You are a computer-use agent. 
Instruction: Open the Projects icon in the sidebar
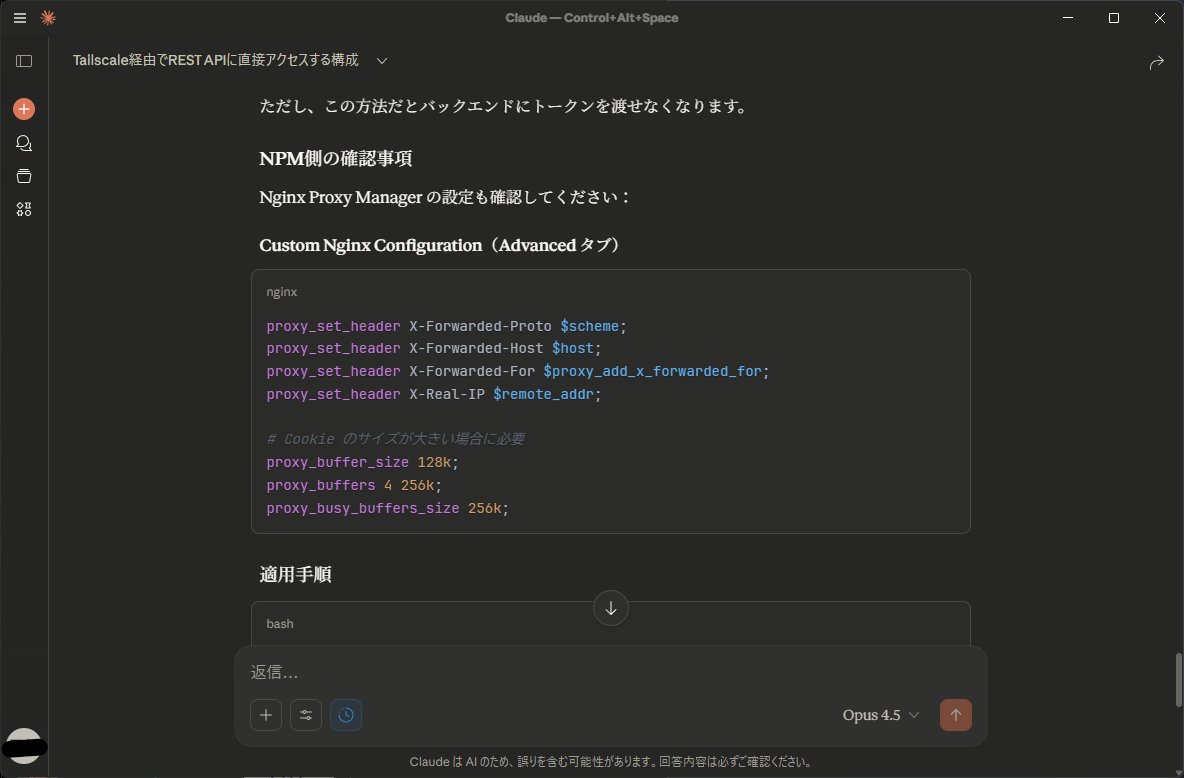24,176
